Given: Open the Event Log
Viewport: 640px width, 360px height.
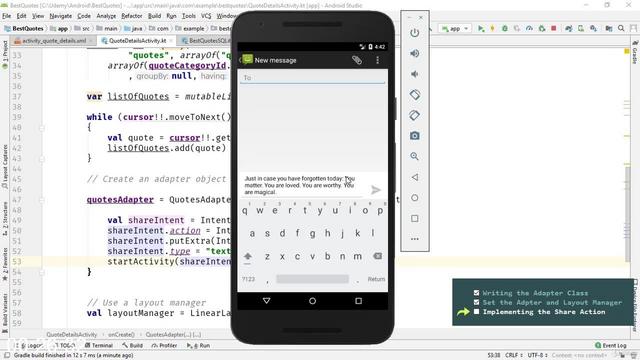Looking at the screenshot, I should click(x=611, y=345).
